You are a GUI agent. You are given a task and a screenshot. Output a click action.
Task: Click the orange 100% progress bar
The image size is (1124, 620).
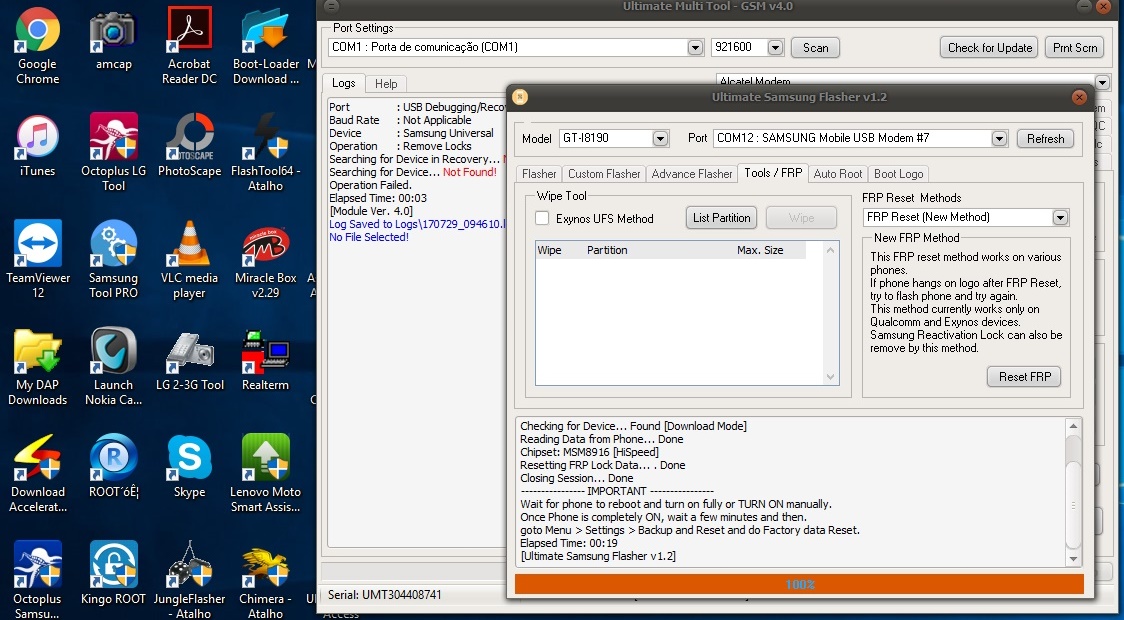[799, 584]
